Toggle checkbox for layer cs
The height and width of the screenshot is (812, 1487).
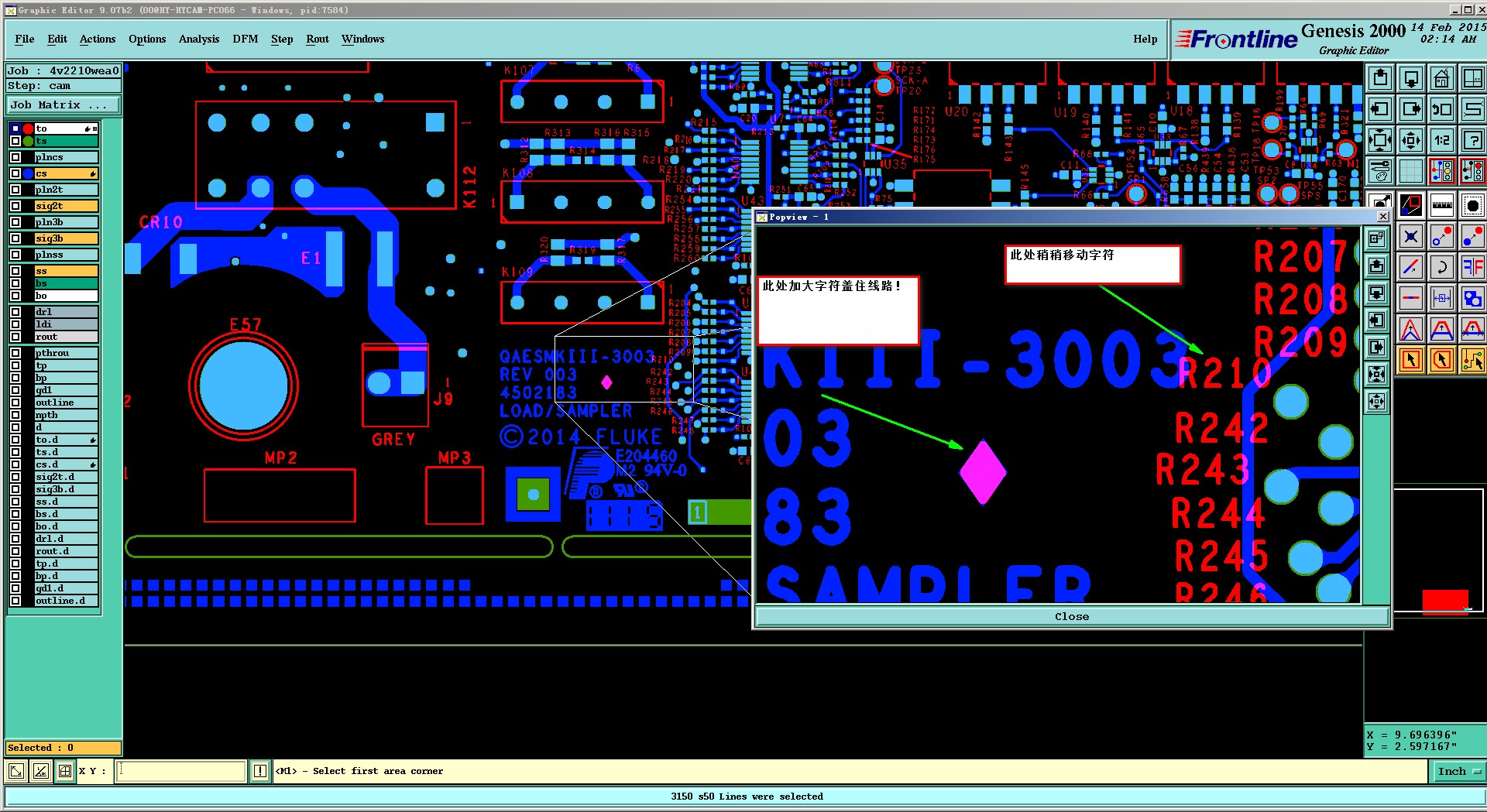click(x=15, y=173)
